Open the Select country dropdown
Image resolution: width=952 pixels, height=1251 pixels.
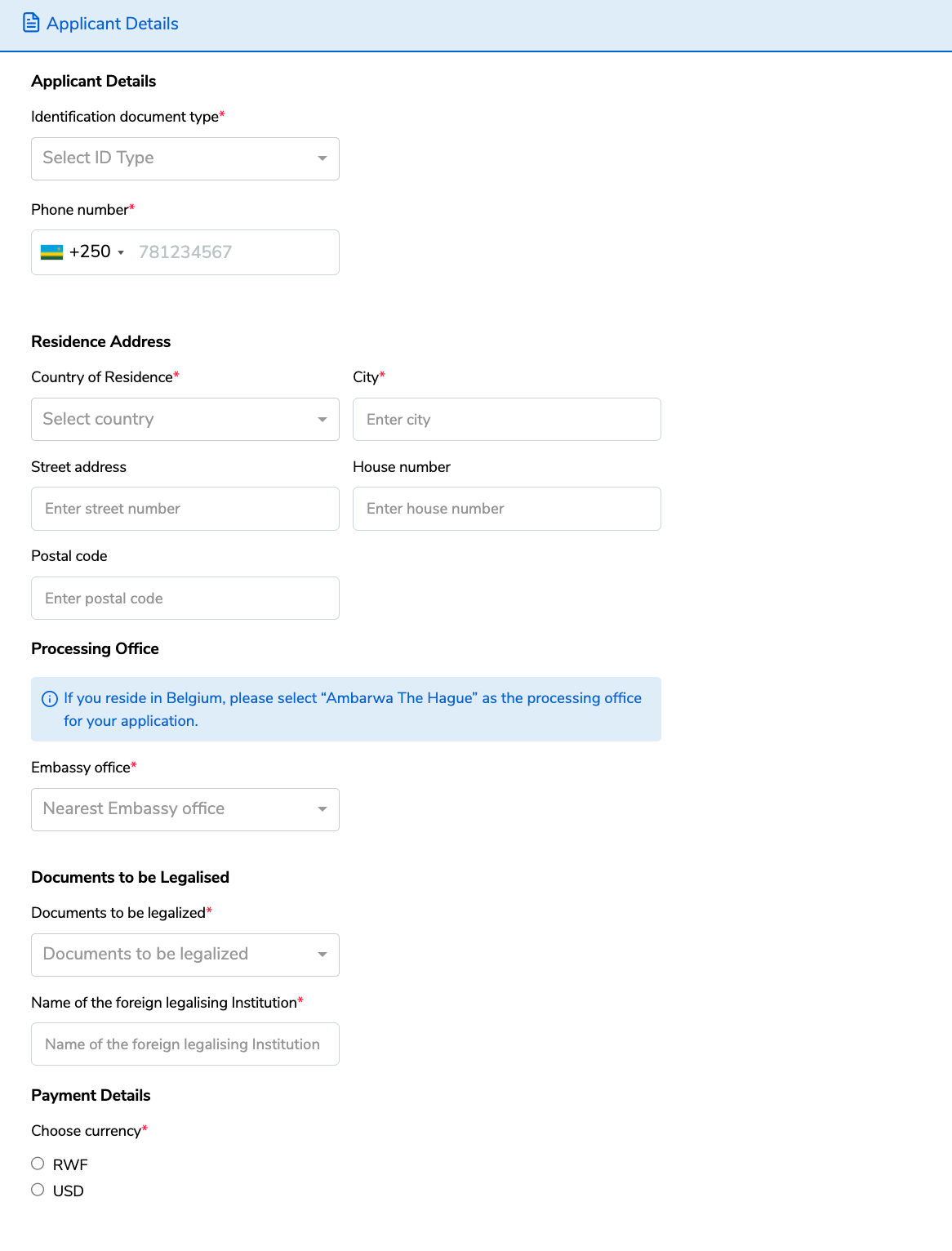185,419
